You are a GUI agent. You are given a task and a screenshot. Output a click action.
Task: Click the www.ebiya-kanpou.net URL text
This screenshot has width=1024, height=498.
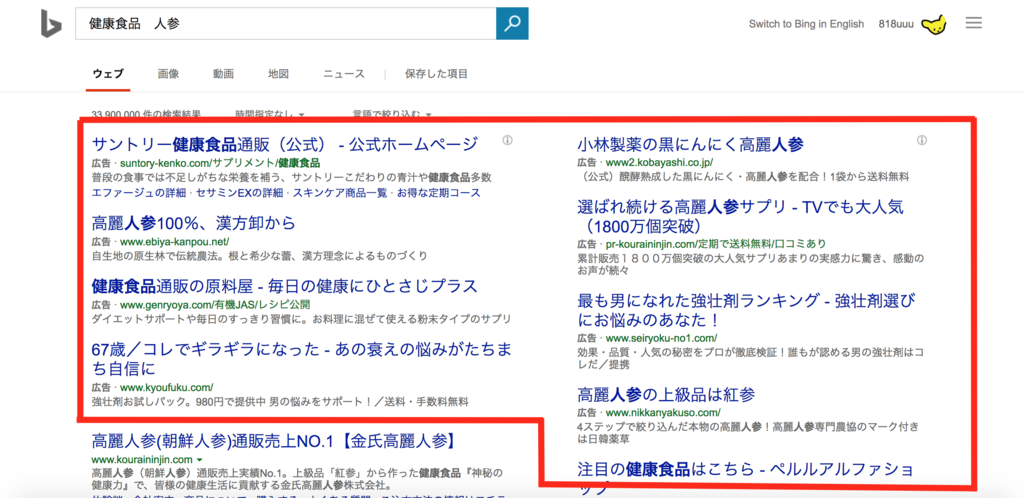click(x=175, y=241)
